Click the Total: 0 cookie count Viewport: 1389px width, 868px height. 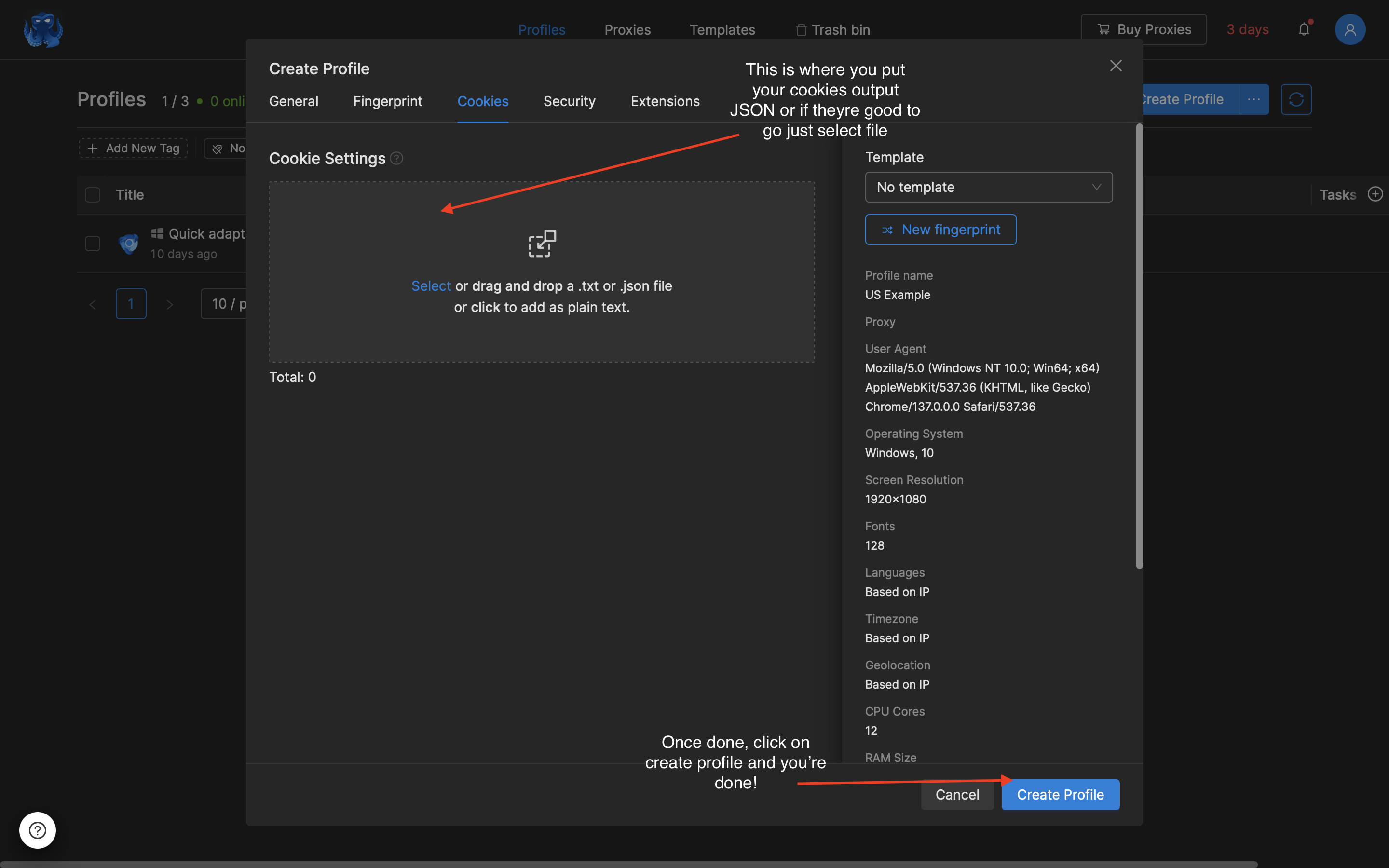[293, 377]
